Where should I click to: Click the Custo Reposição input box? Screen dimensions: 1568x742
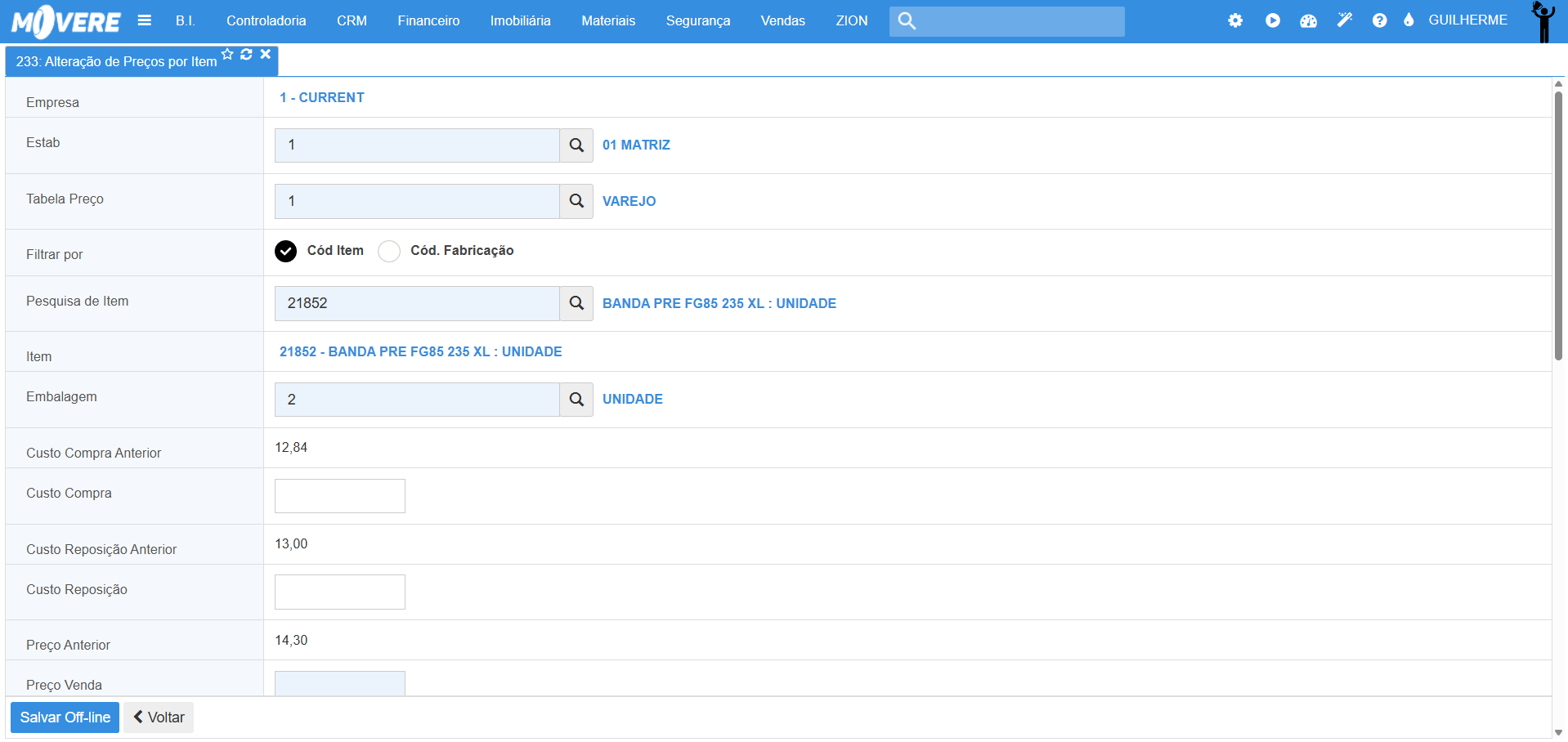[340, 592]
